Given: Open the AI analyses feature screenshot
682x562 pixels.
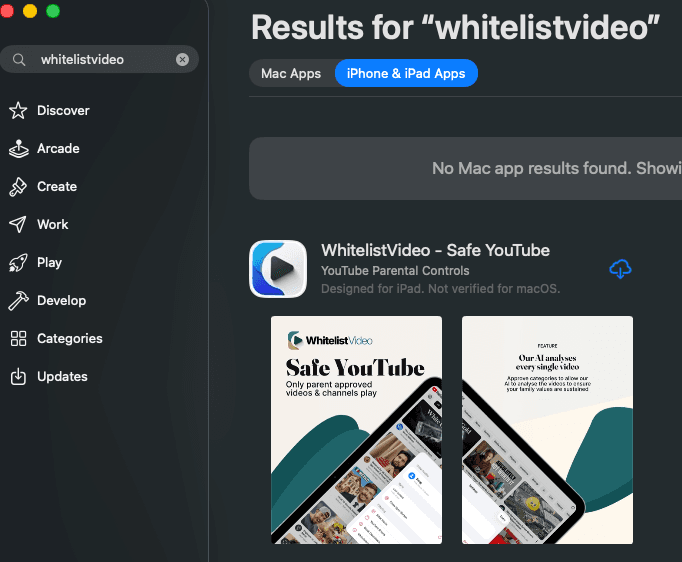Looking at the screenshot, I should [x=547, y=430].
